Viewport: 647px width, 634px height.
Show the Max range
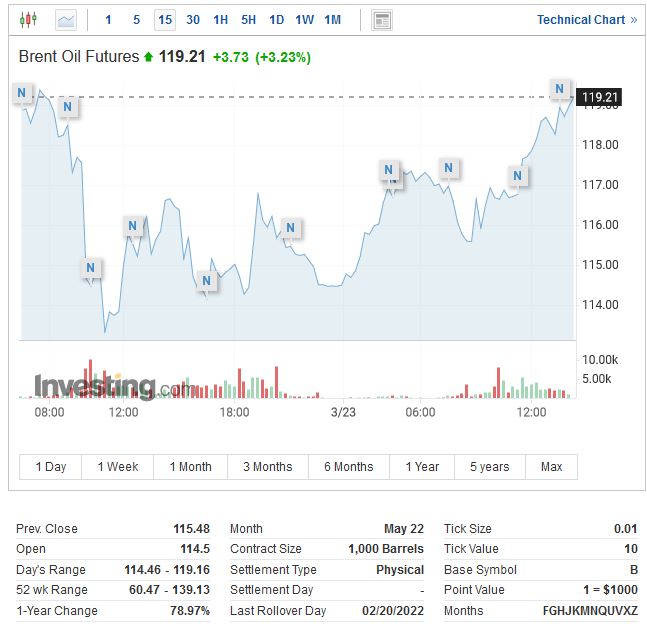(x=552, y=467)
